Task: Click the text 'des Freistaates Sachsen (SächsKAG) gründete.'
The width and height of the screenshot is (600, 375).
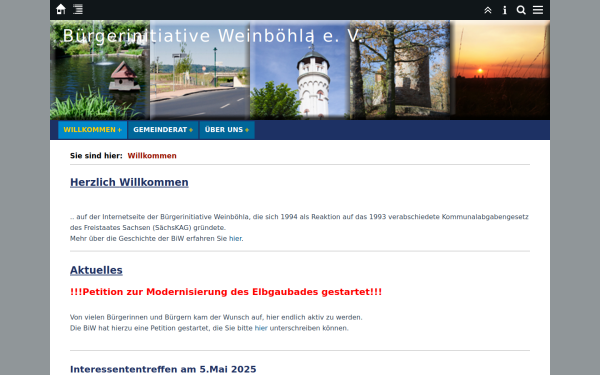Action: (148, 228)
